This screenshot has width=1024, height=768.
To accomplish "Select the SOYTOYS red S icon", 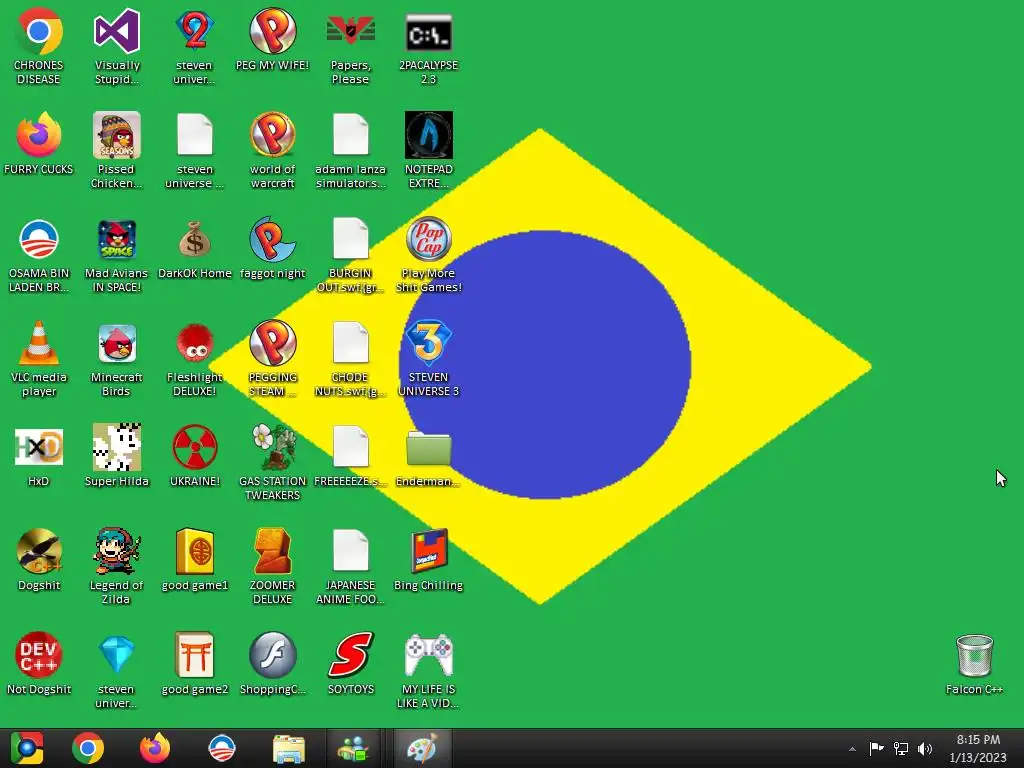I will [x=351, y=656].
